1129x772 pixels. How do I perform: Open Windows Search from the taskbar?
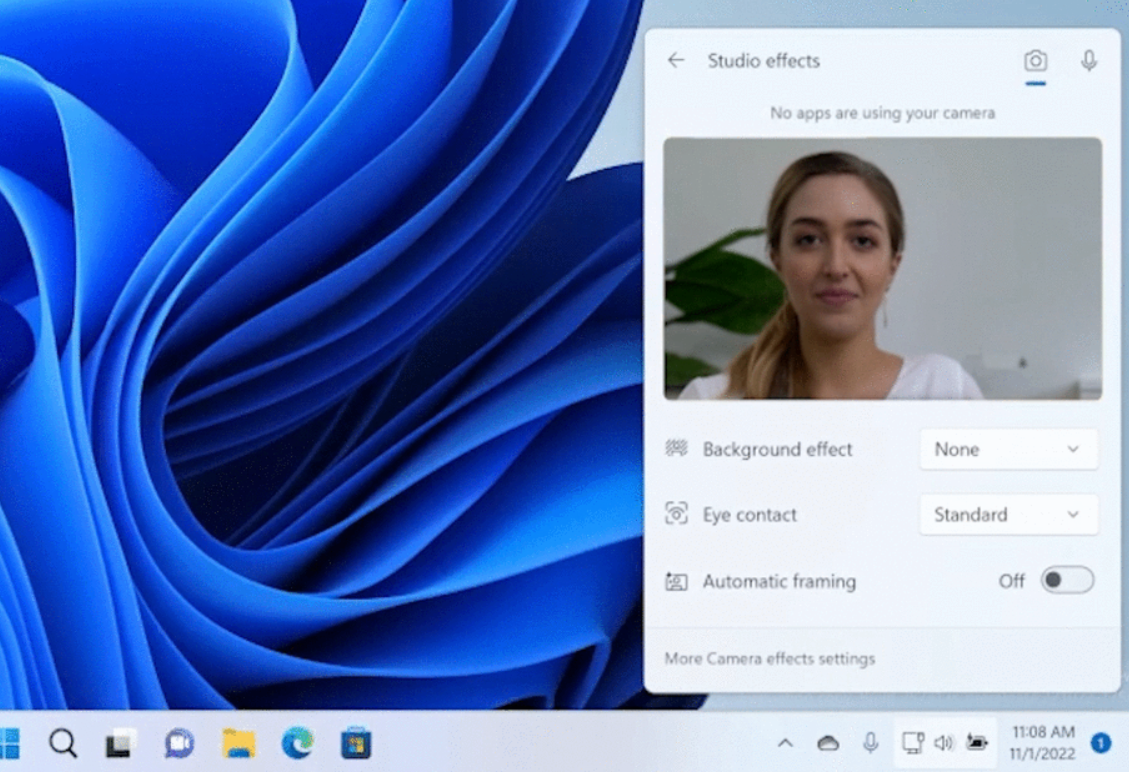pyautogui.click(x=63, y=743)
